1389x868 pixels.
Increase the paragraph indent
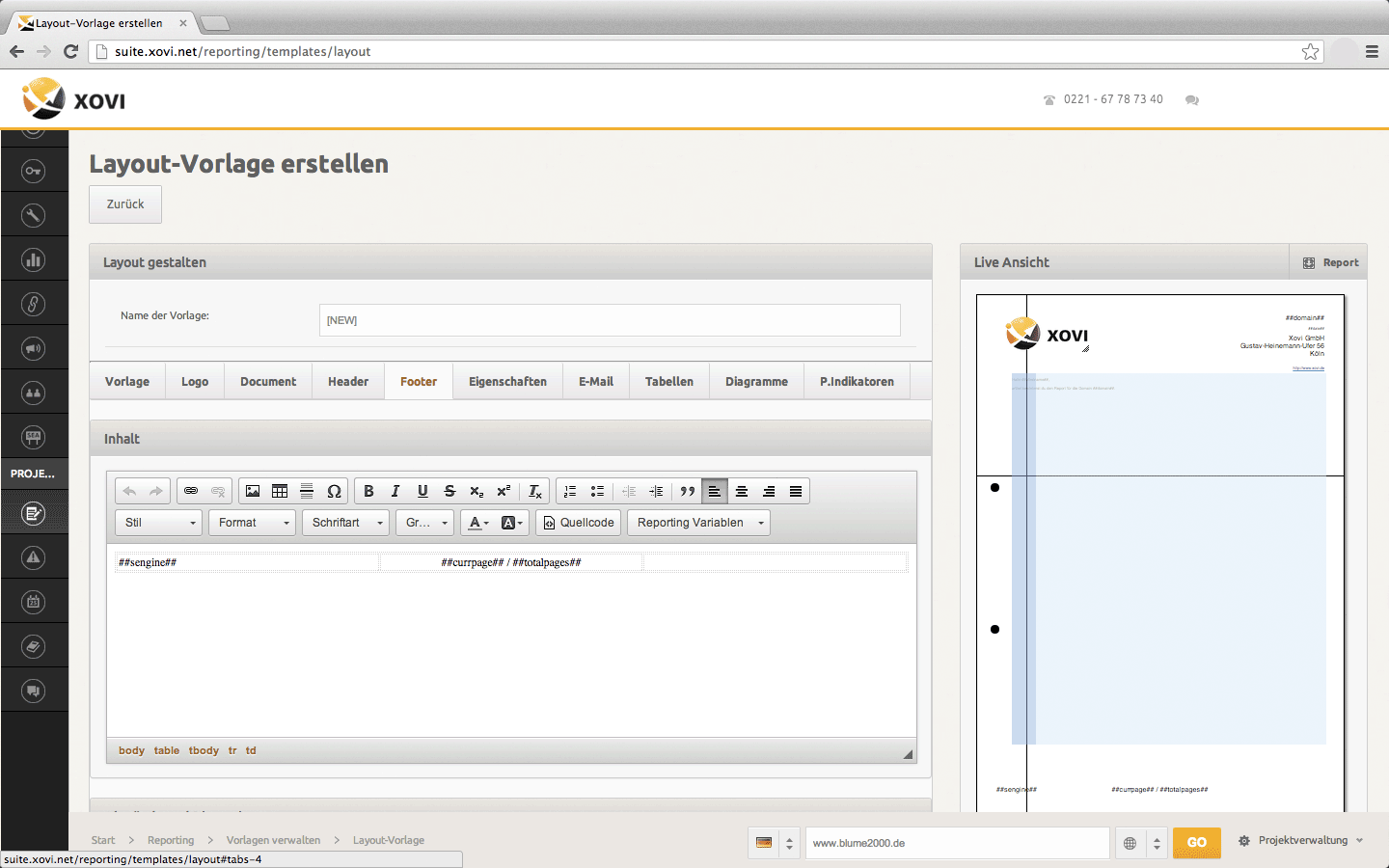click(x=656, y=491)
